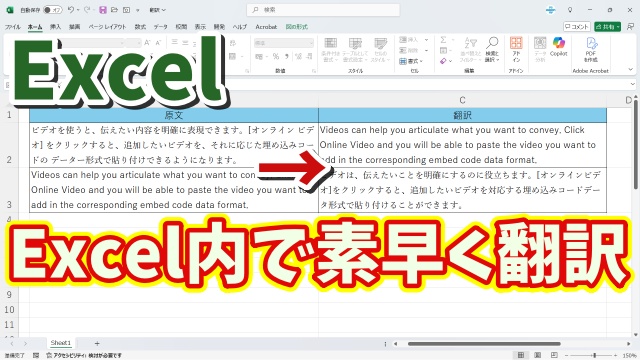640x360 pixels.
Task: Click the lightbulb icon in the title bar
Action: [x=570, y=10]
